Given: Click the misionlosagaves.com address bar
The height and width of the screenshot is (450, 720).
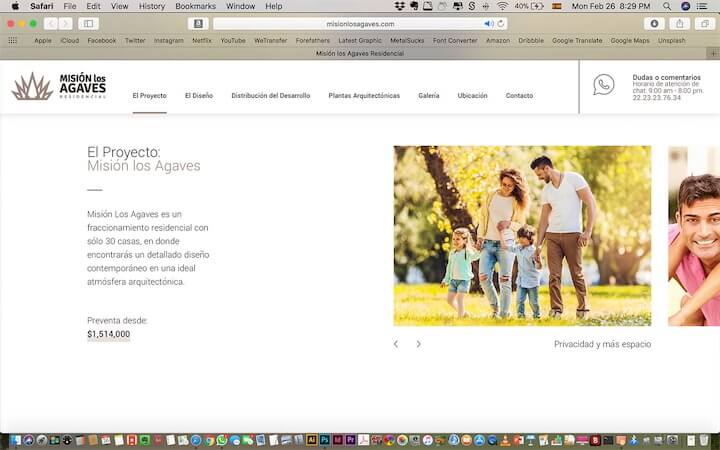Looking at the screenshot, I should [360, 23].
